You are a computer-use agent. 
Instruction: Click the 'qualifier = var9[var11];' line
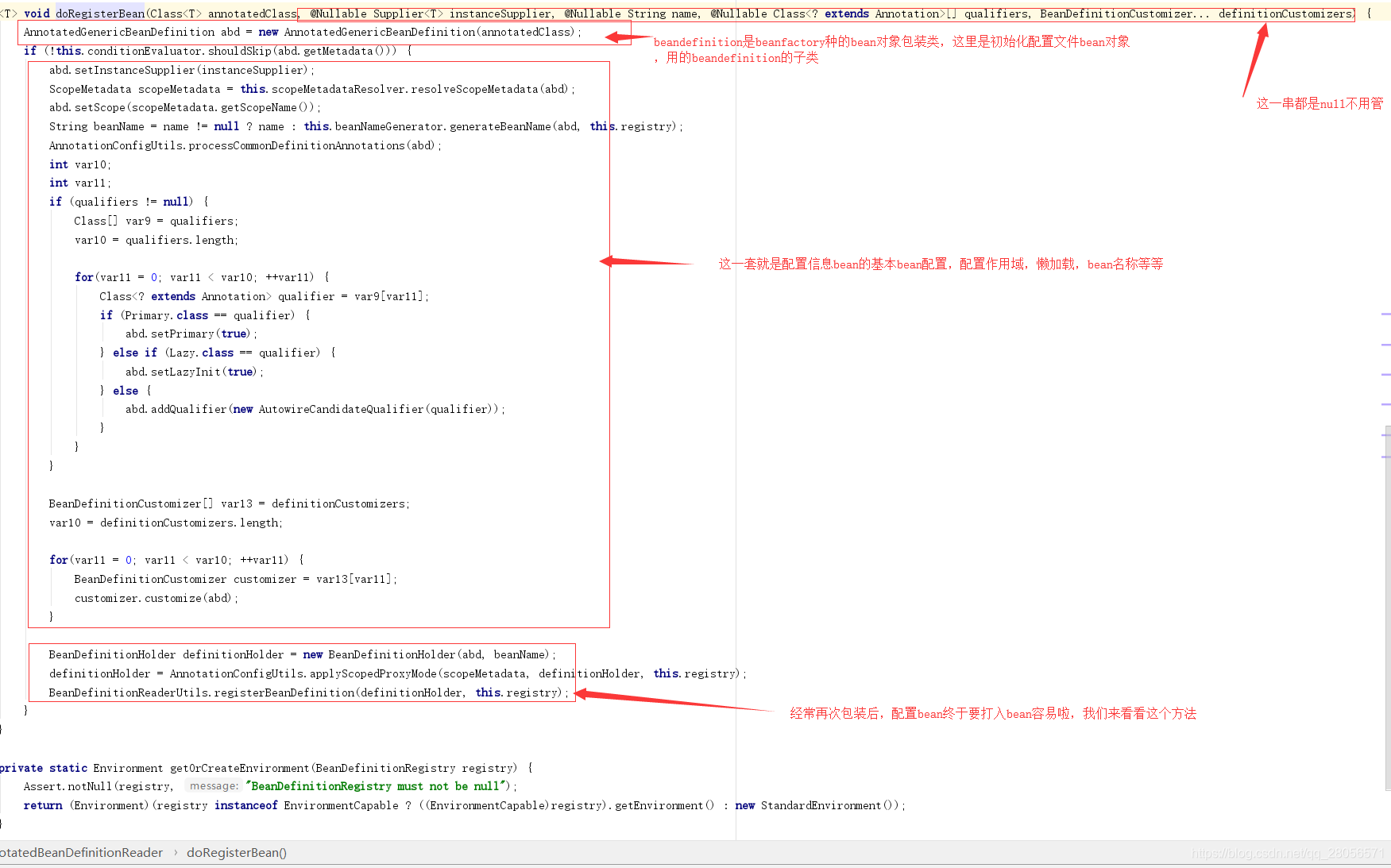(x=265, y=296)
